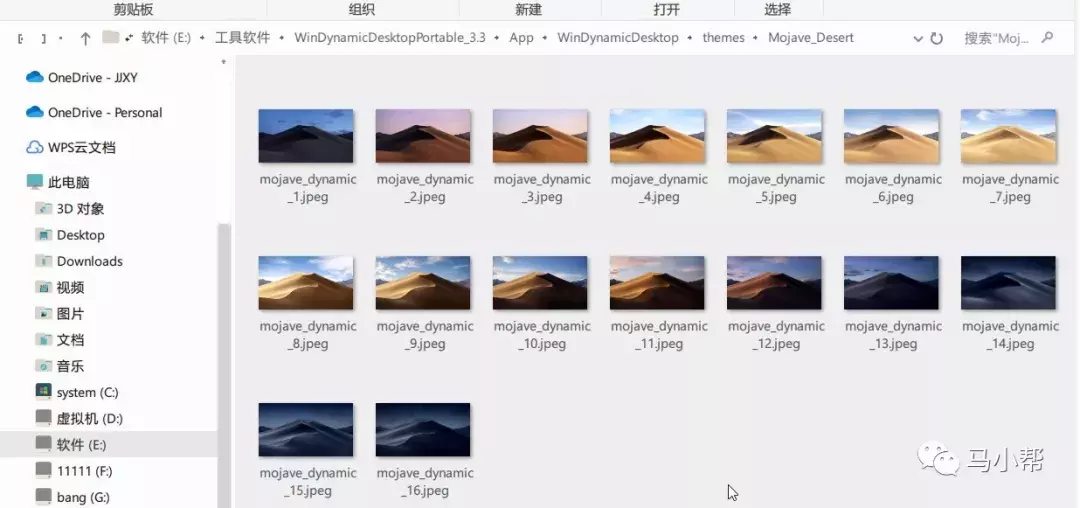Select the mojave_dynamic_16.jpeg image thumbnail
The image size is (1080, 508).
click(423, 430)
